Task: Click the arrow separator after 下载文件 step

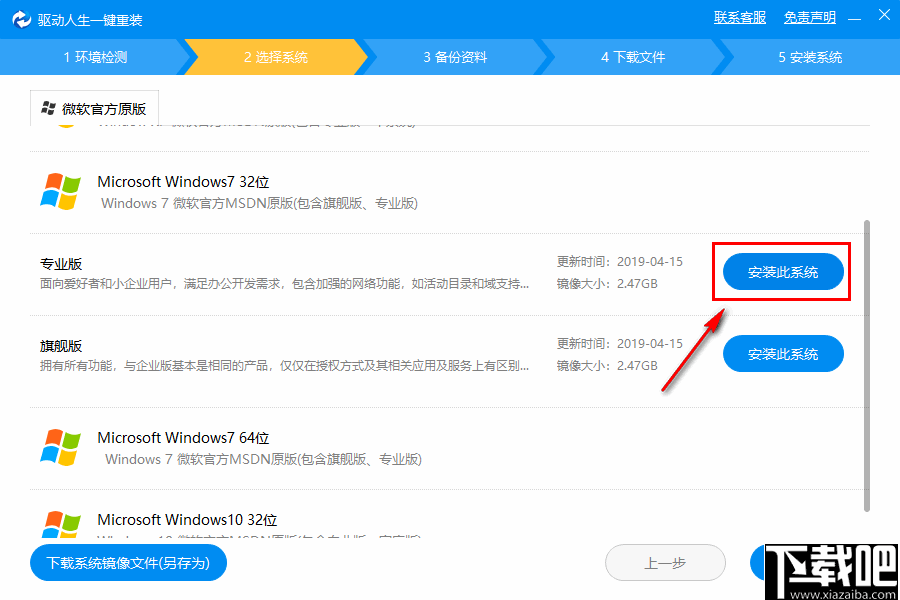Action: tap(726, 57)
